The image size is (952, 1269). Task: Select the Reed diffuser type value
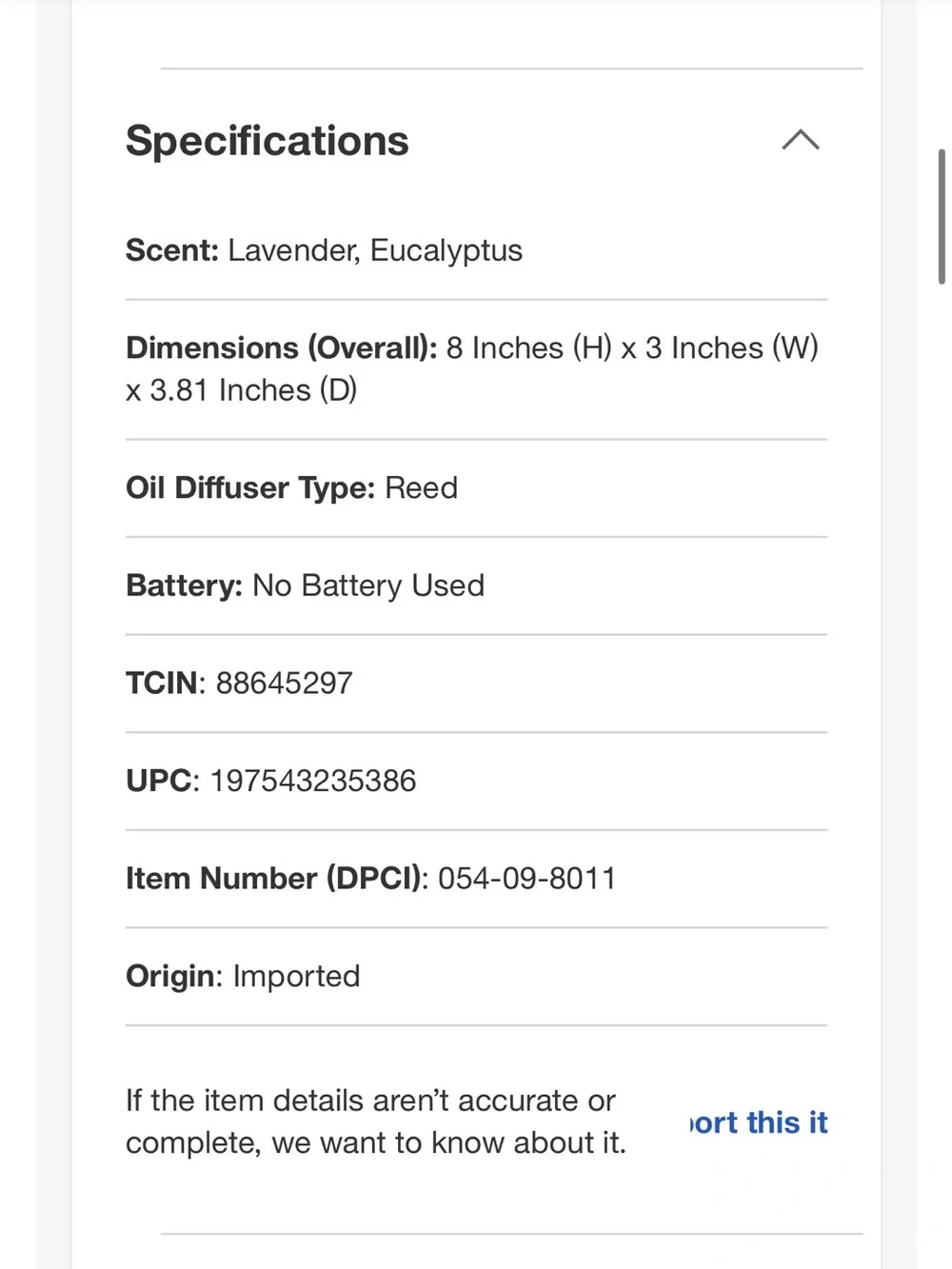pos(421,488)
